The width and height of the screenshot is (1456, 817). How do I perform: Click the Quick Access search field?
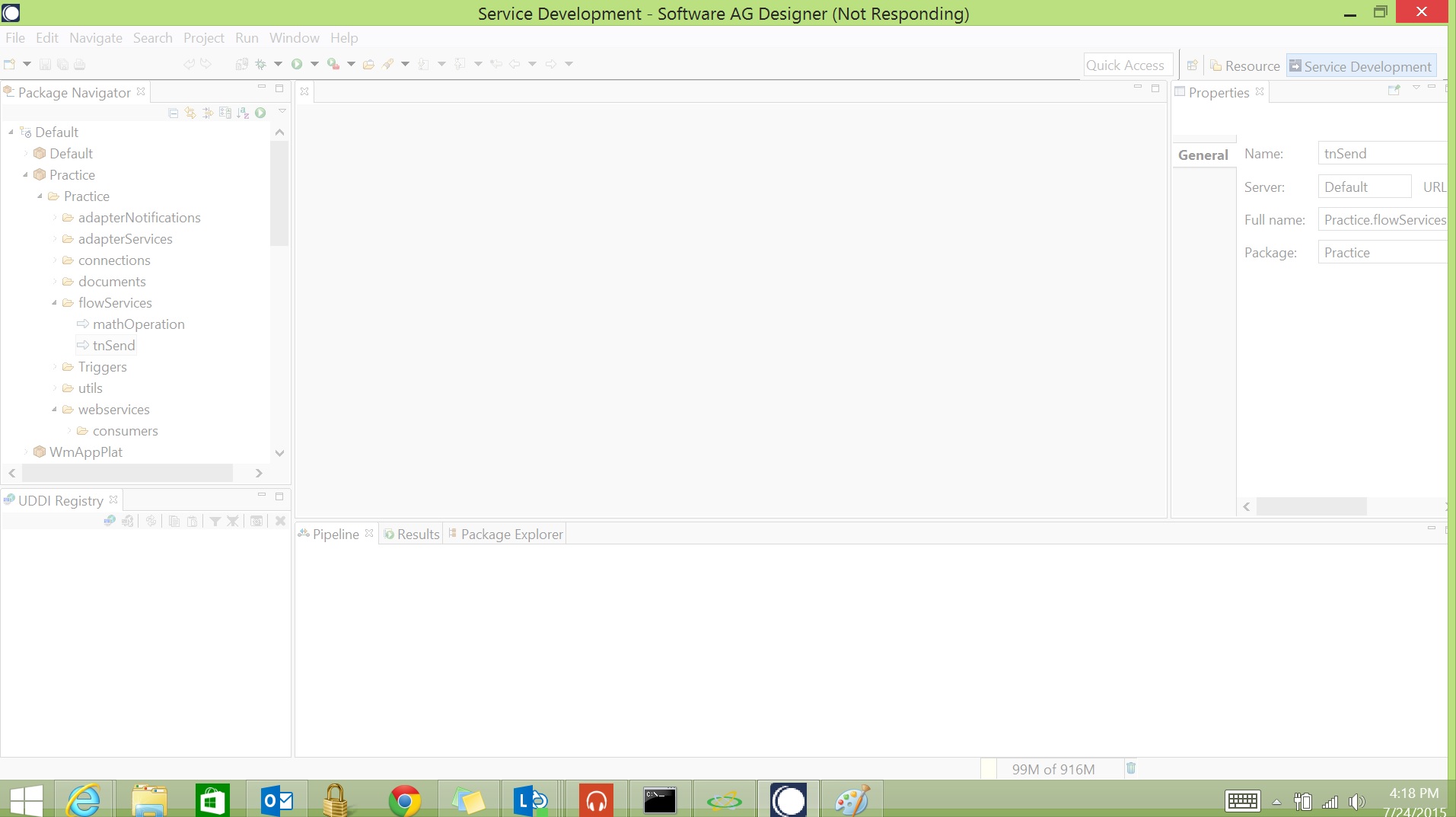tap(1127, 65)
